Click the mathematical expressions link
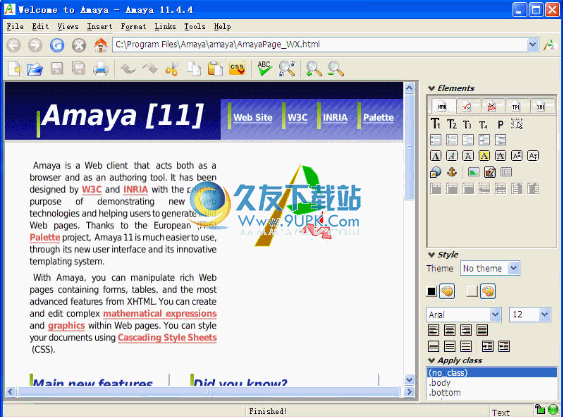Image resolution: width=563 pixels, height=417 pixels. click(160, 314)
